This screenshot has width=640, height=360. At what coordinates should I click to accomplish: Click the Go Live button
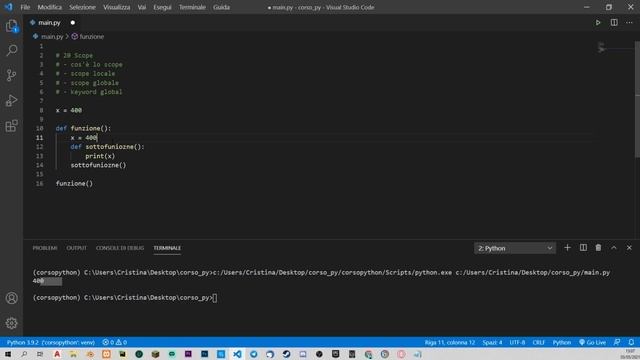point(592,342)
